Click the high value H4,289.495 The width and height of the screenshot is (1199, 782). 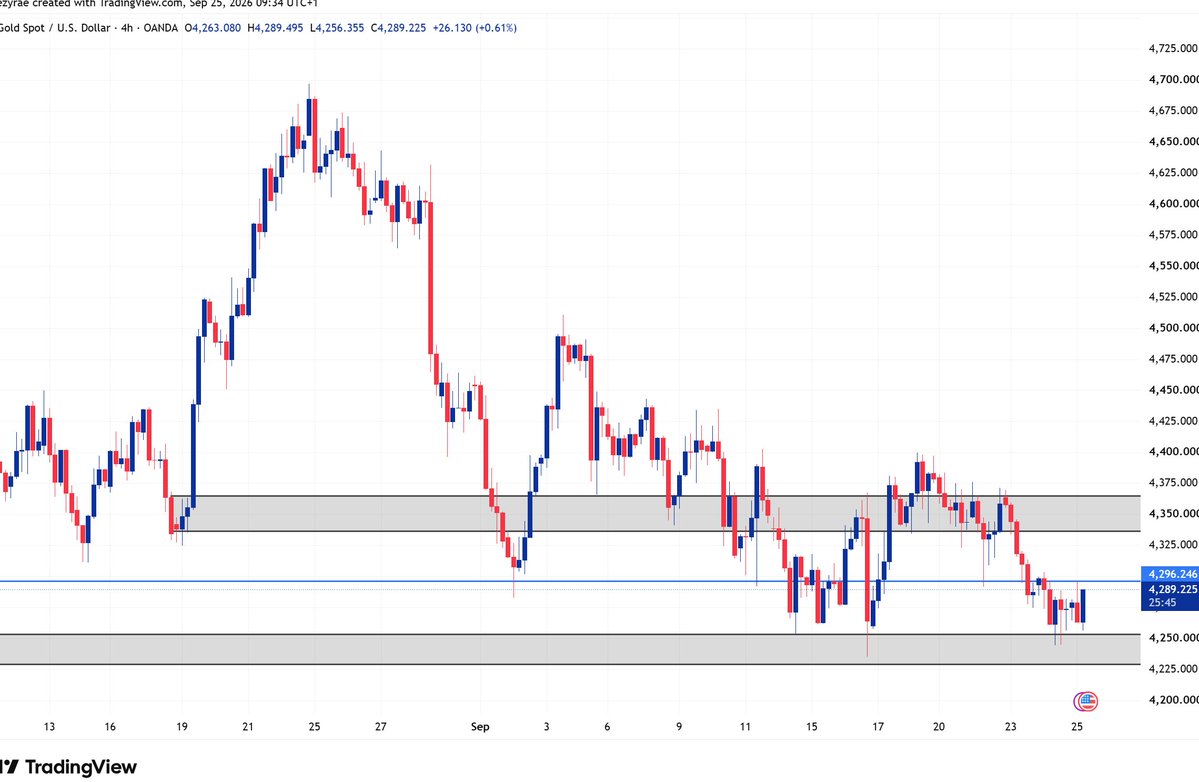point(275,28)
